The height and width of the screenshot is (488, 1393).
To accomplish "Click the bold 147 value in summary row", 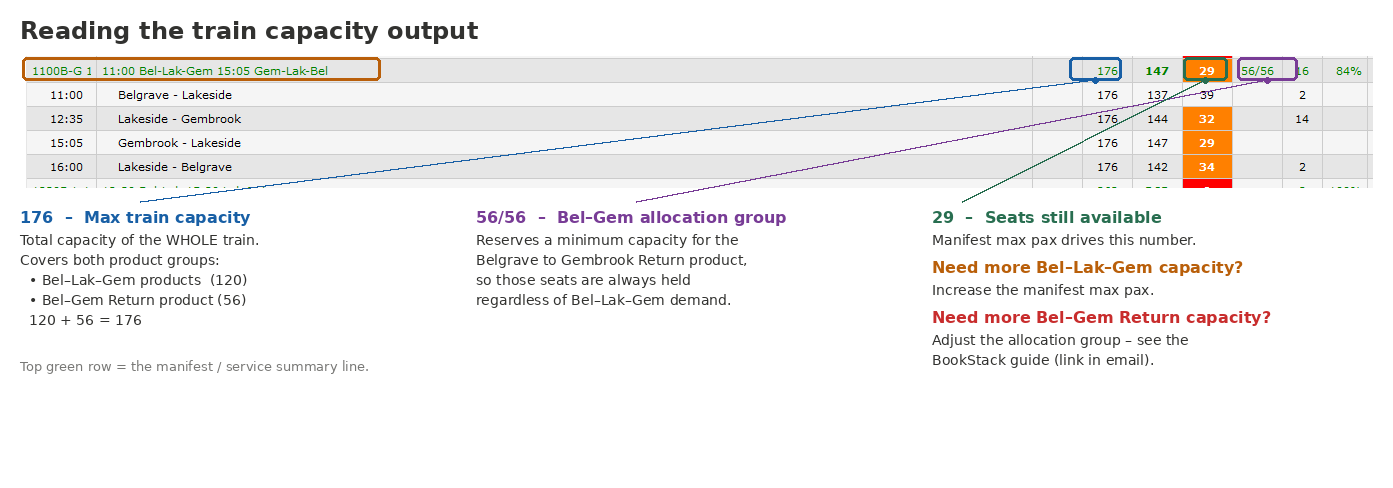I will (x=1157, y=71).
